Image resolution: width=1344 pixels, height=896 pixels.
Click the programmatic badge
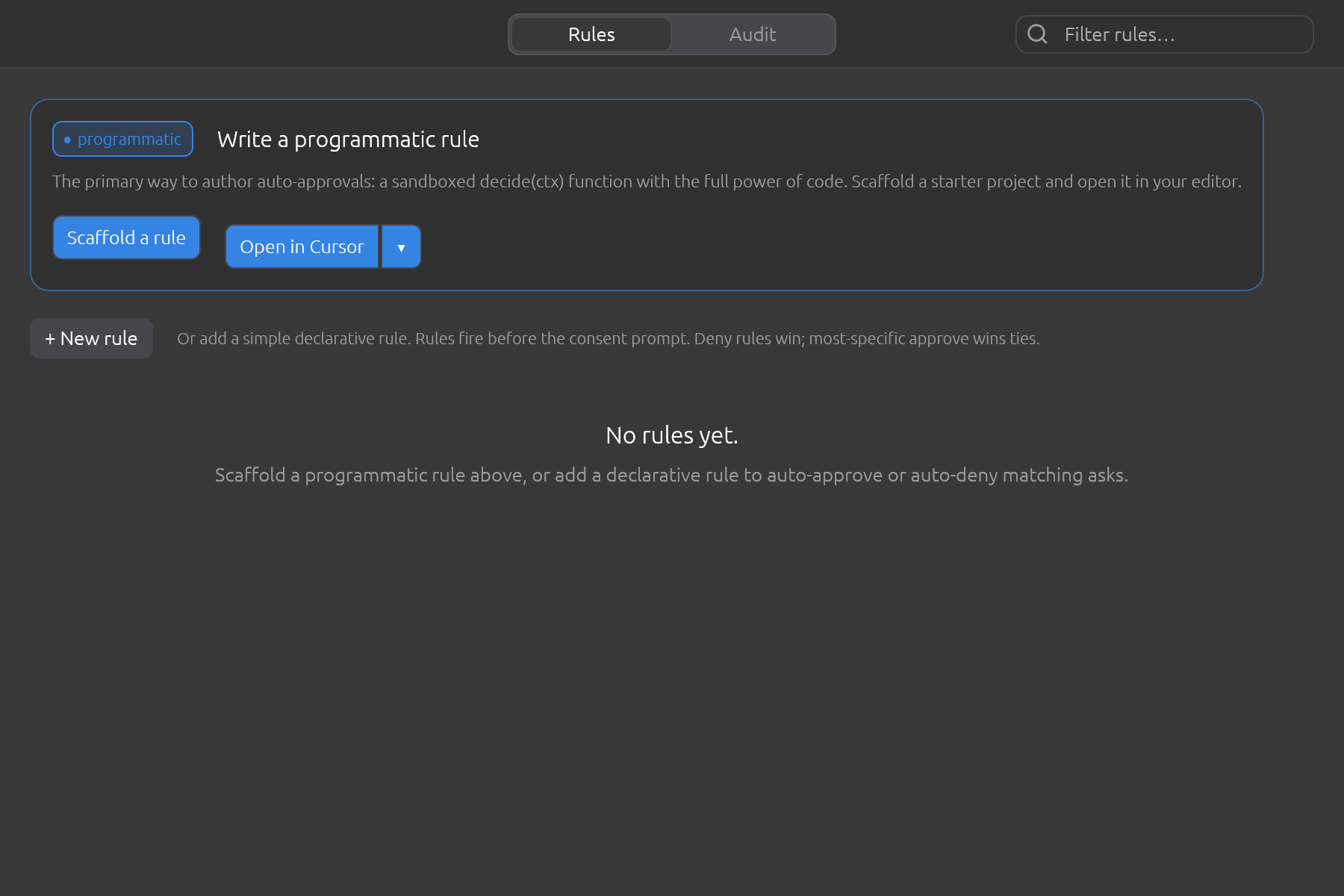point(122,139)
